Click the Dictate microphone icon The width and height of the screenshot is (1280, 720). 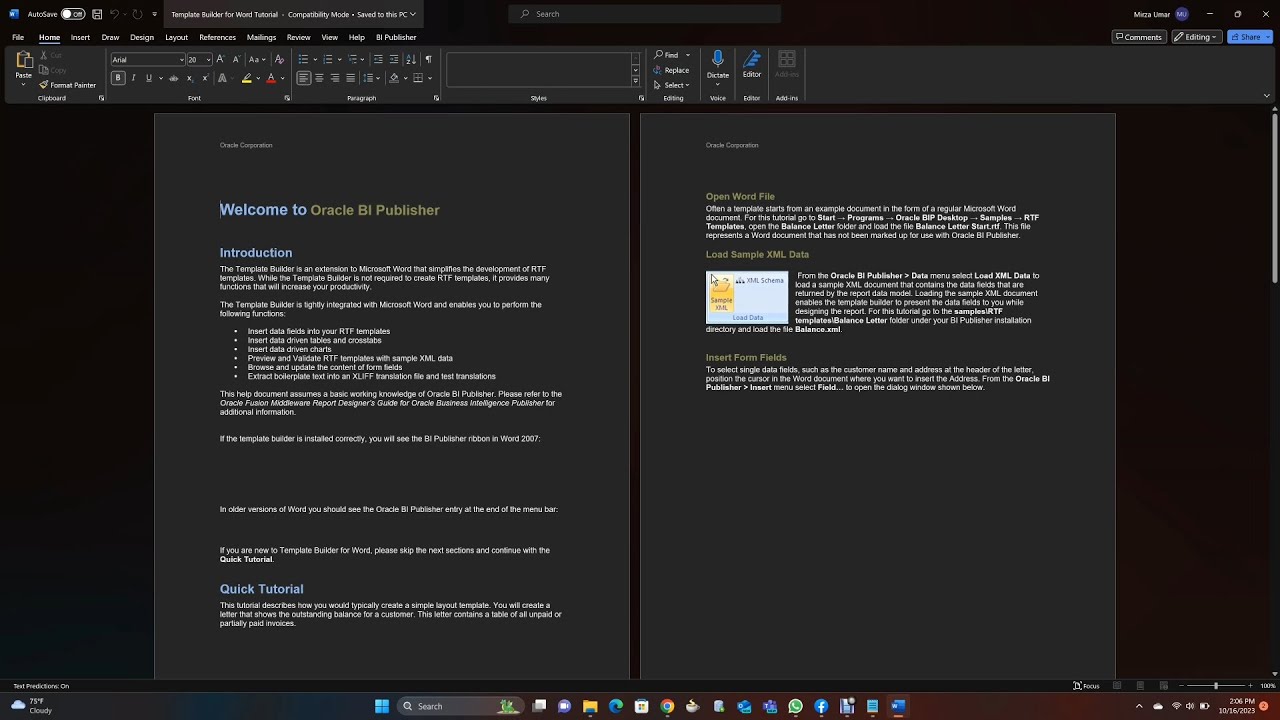[718, 60]
